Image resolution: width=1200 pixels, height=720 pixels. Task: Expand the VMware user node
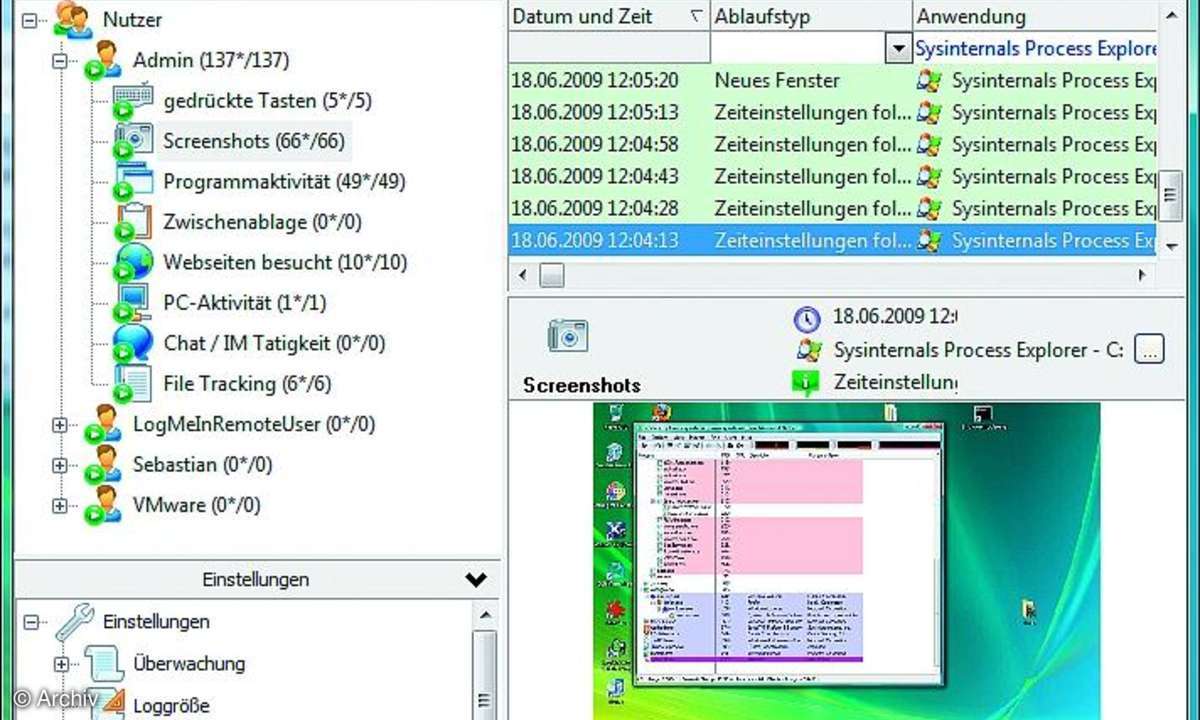click(59, 506)
